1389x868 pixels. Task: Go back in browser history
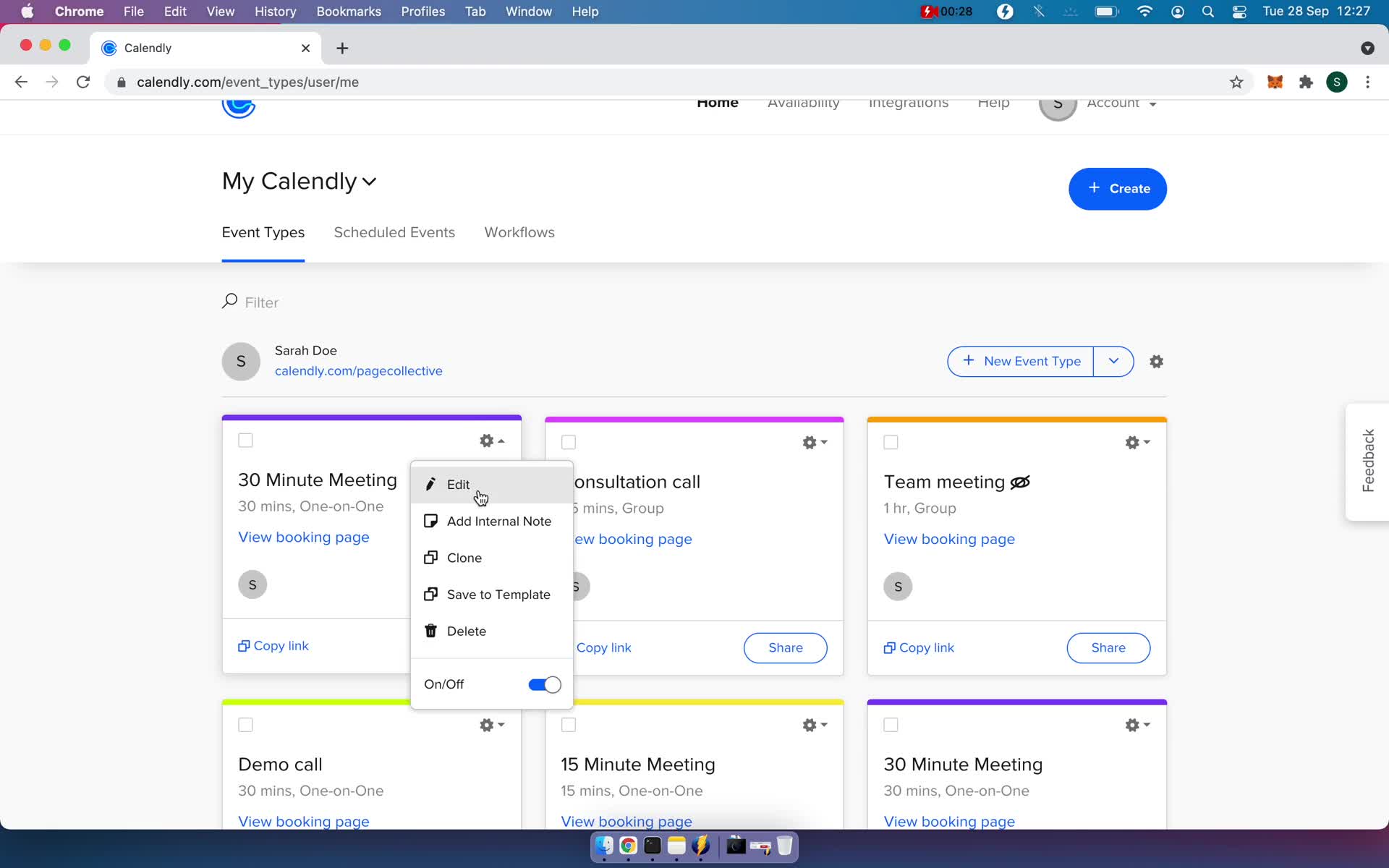[x=21, y=82]
